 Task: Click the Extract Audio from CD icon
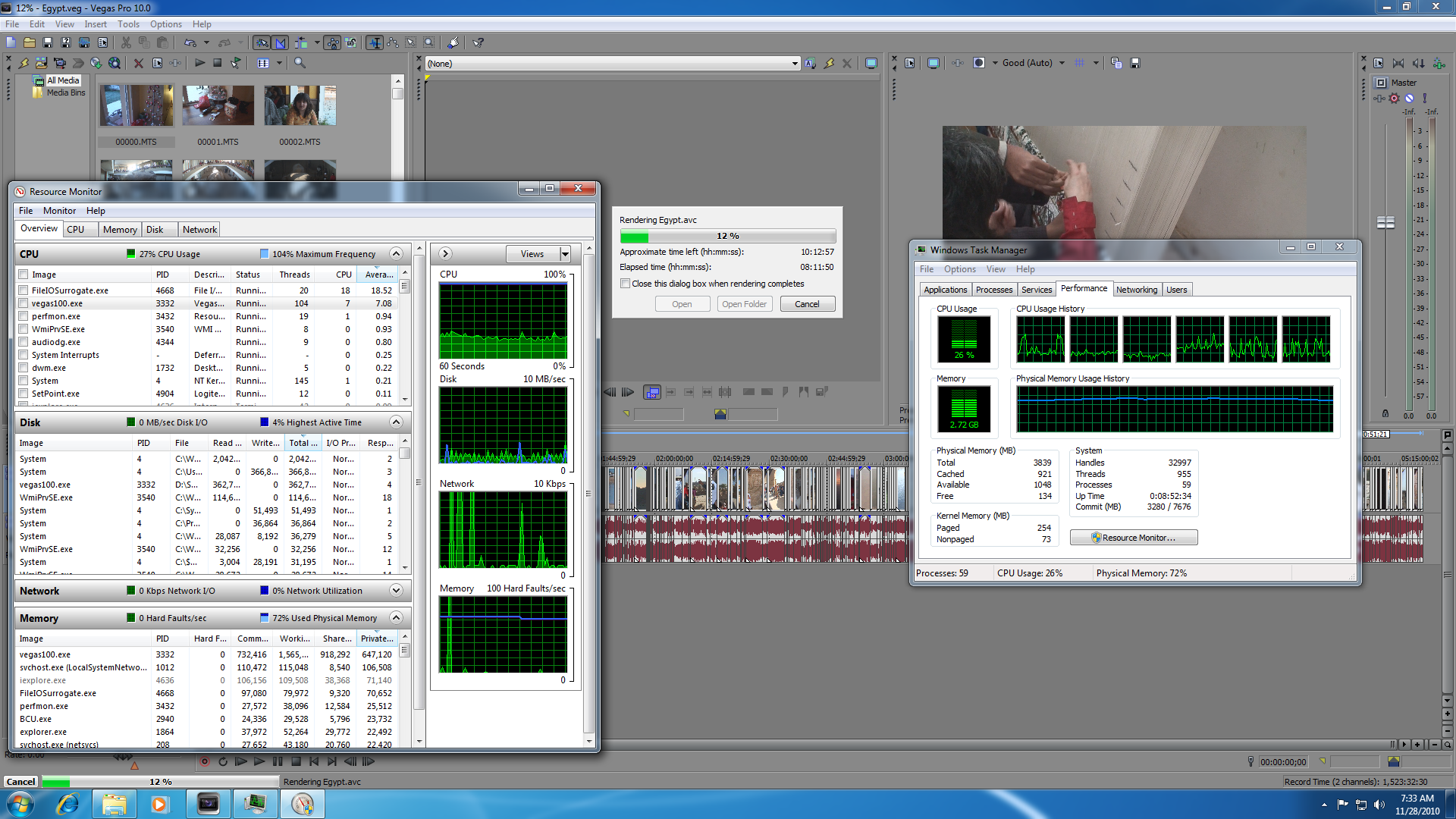click(96, 63)
